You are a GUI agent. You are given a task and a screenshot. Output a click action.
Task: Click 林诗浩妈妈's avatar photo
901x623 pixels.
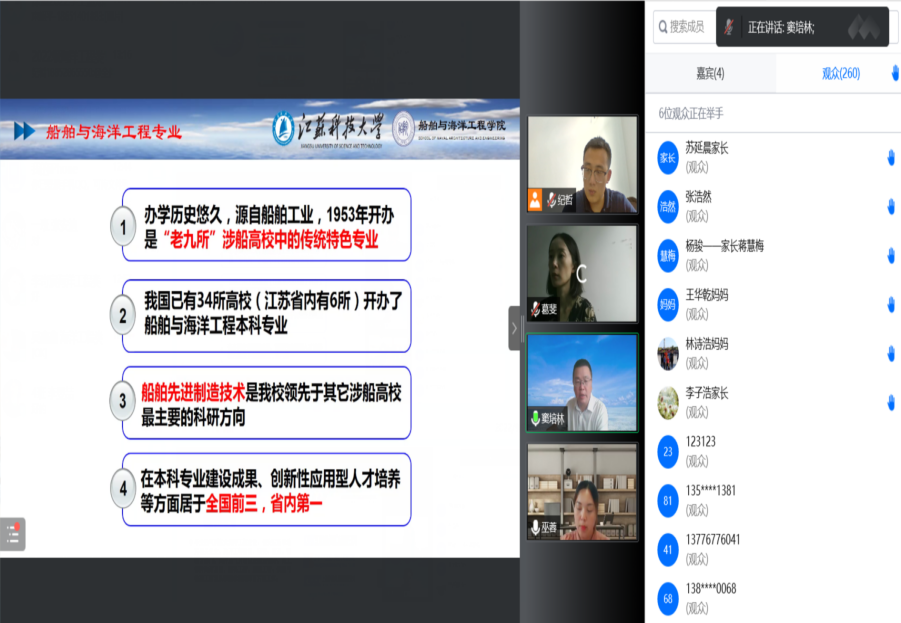[668, 353]
